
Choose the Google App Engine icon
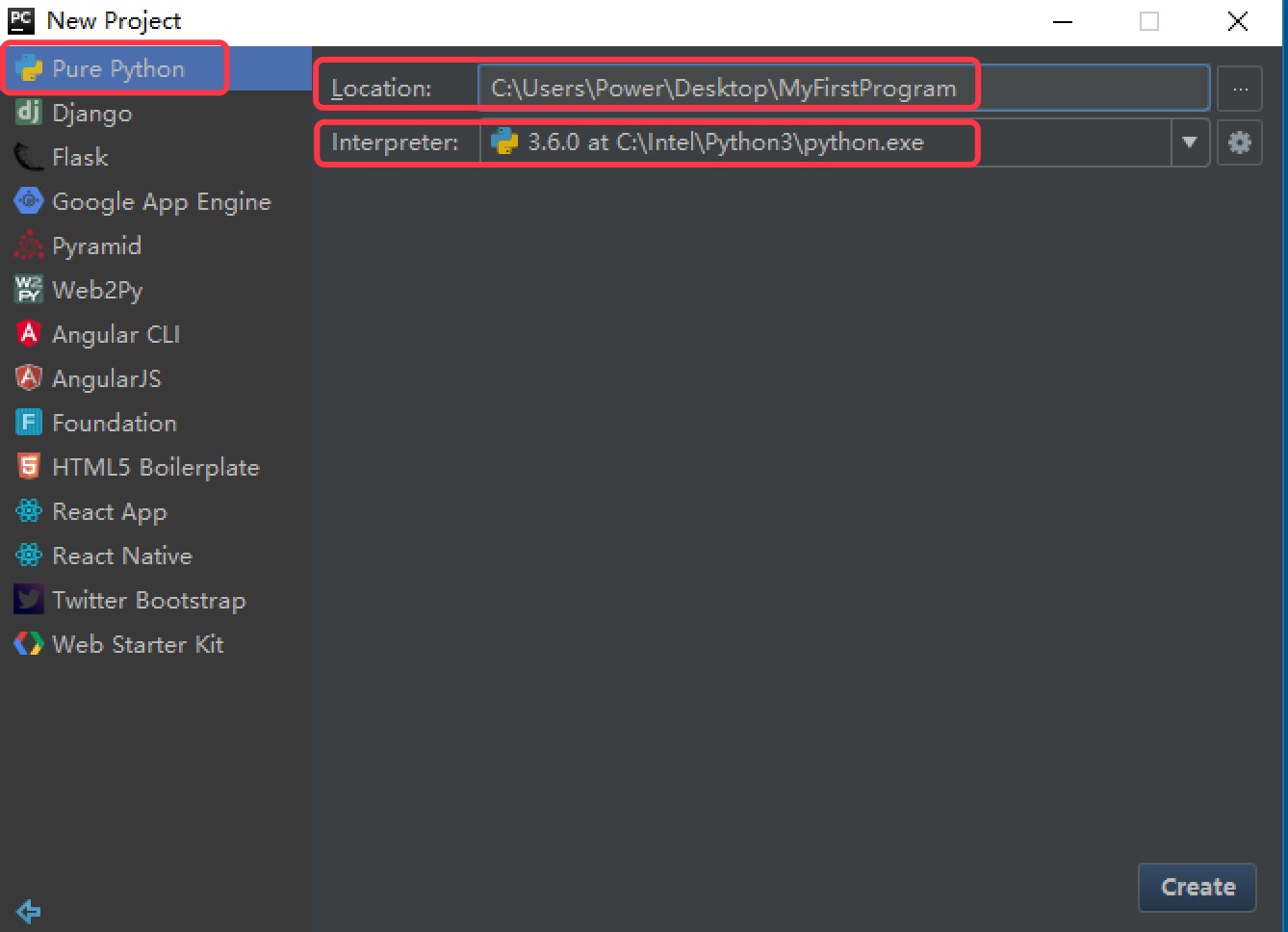coord(29,201)
